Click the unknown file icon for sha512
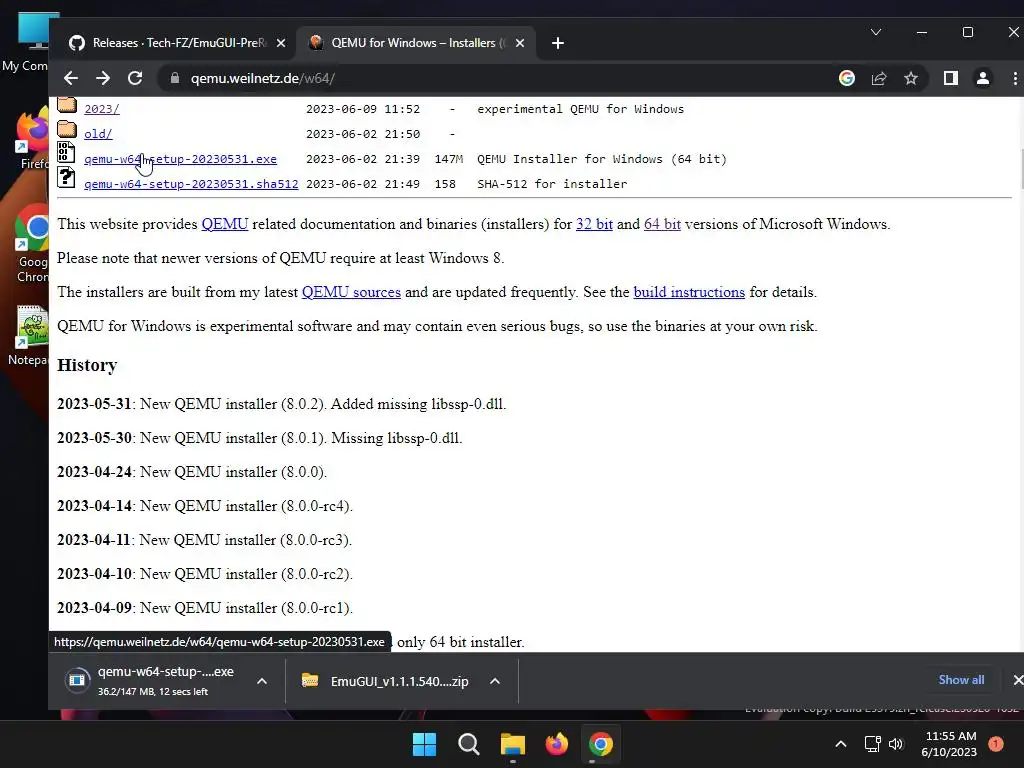Screen dimensions: 1024x768 click(x=65, y=177)
